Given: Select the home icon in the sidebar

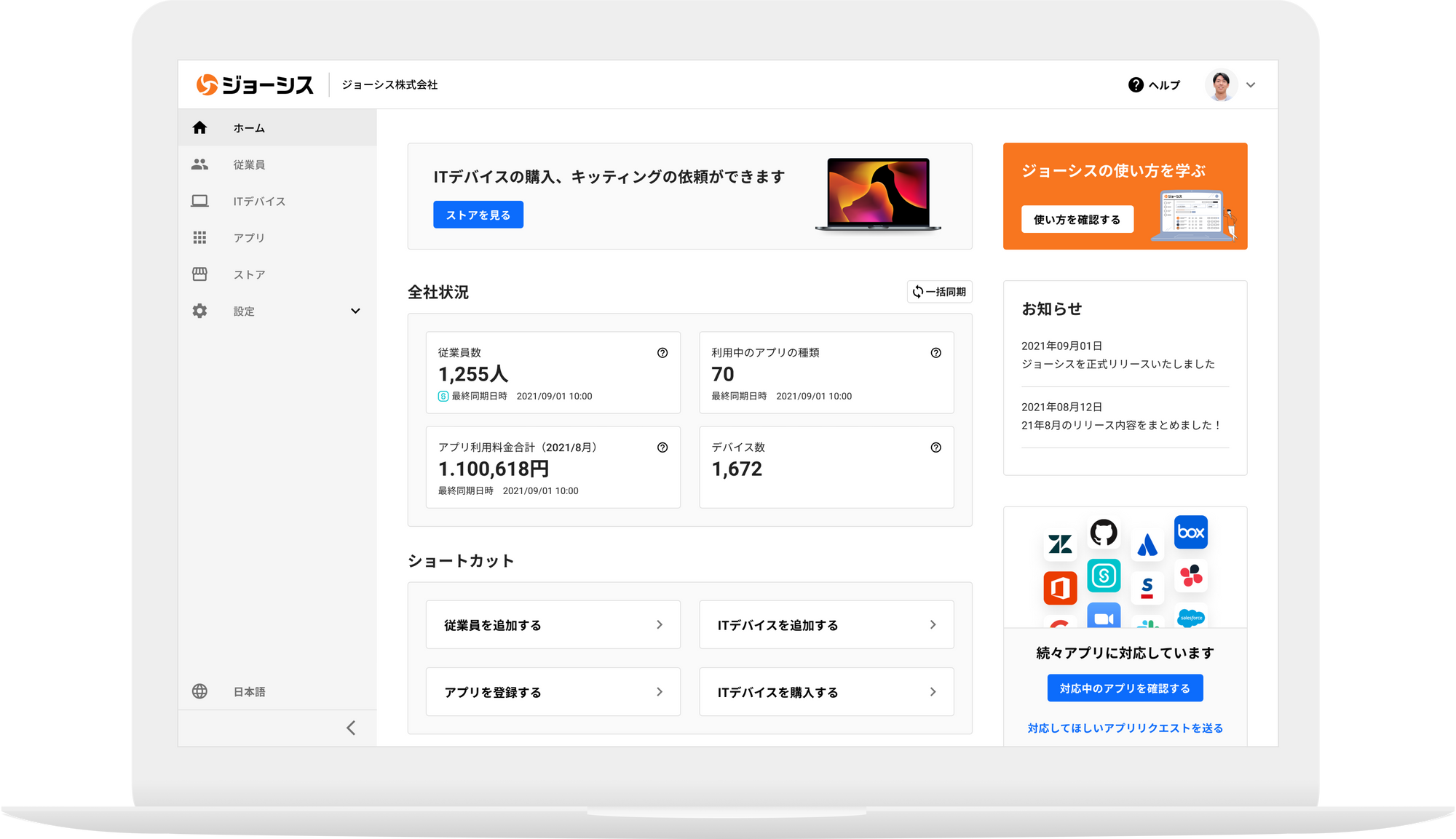Looking at the screenshot, I should [x=199, y=127].
